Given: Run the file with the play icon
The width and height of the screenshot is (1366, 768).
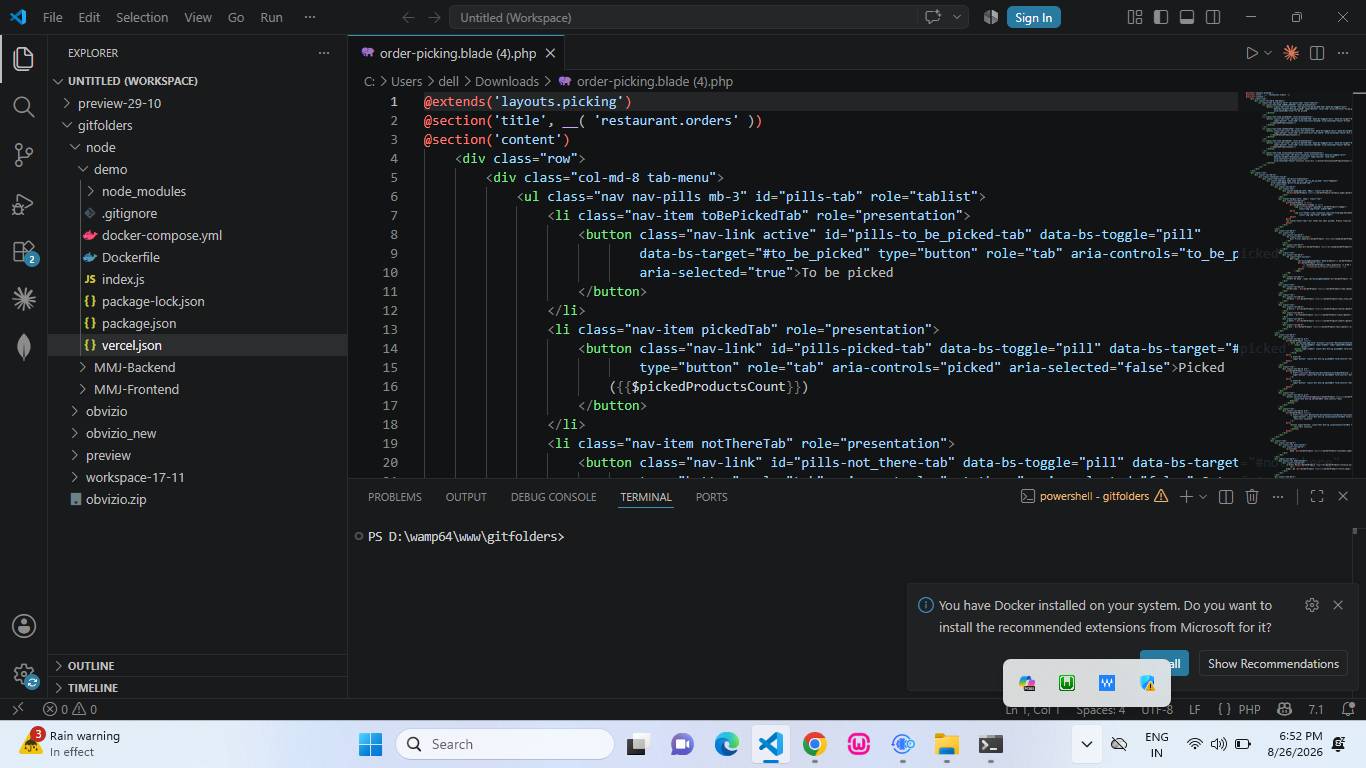Looking at the screenshot, I should [x=1251, y=53].
